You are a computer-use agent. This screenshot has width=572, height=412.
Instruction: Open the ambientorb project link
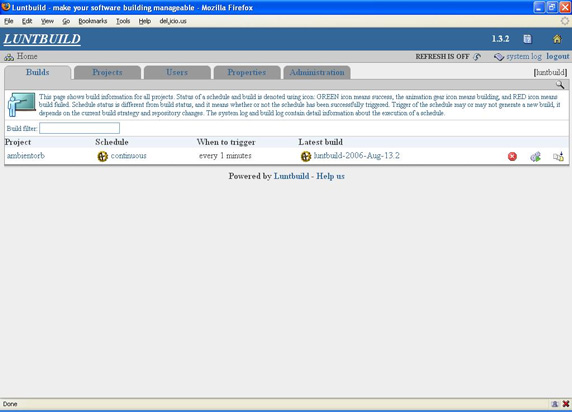[26, 156]
